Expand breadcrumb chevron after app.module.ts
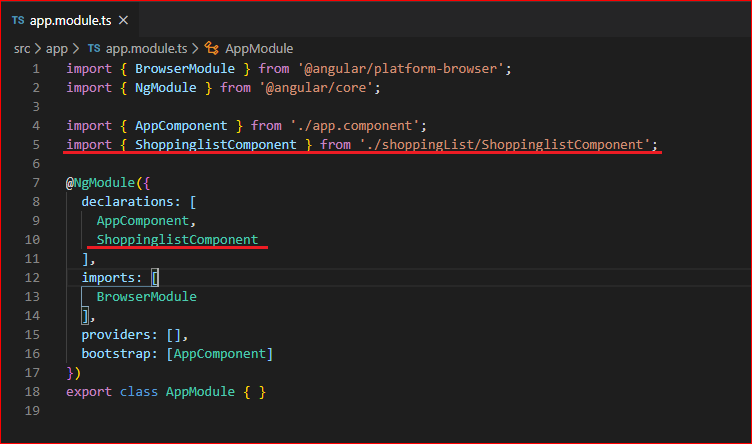 click(195, 48)
